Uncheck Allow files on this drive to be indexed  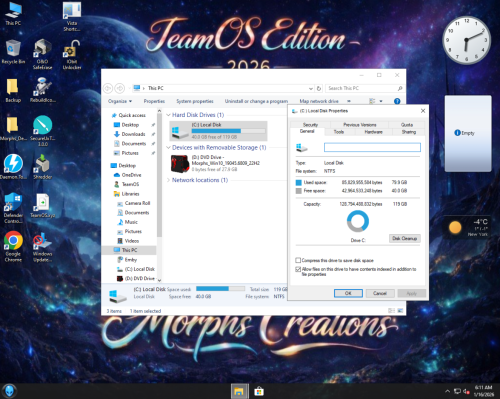(298, 269)
